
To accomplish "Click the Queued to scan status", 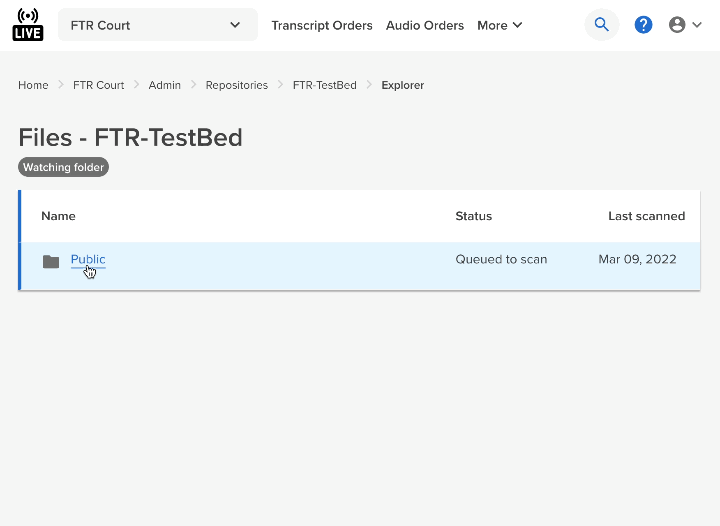I will tap(501, 259).
